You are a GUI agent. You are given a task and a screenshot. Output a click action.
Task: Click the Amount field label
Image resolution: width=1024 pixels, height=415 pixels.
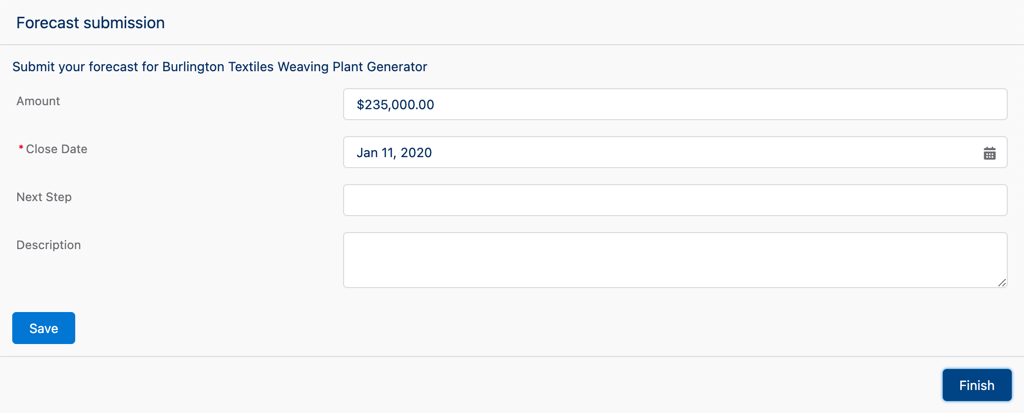(x=38, y=101)
